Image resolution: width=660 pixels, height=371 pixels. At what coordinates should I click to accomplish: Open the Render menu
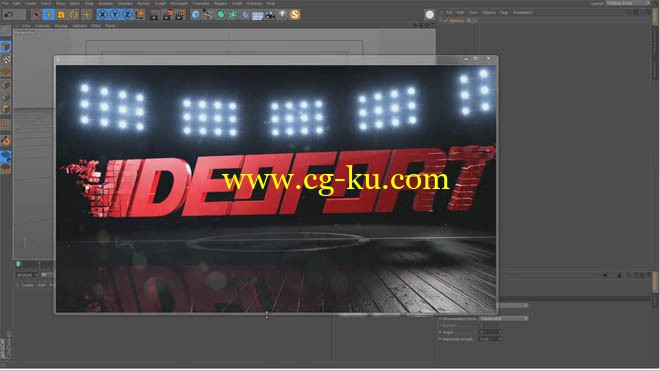pos(143,3)
